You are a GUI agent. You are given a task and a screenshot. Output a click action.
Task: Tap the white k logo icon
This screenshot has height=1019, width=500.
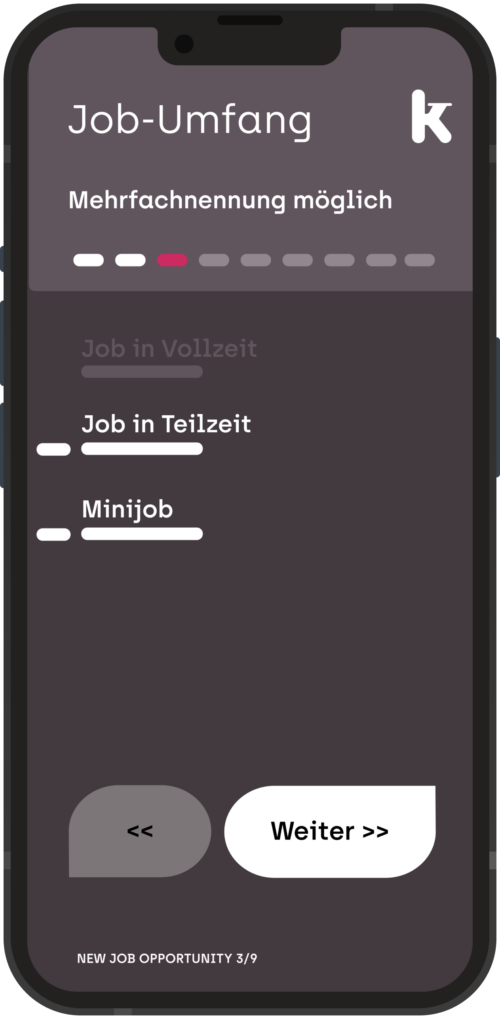pyautogui.click(x=431, y=117)
